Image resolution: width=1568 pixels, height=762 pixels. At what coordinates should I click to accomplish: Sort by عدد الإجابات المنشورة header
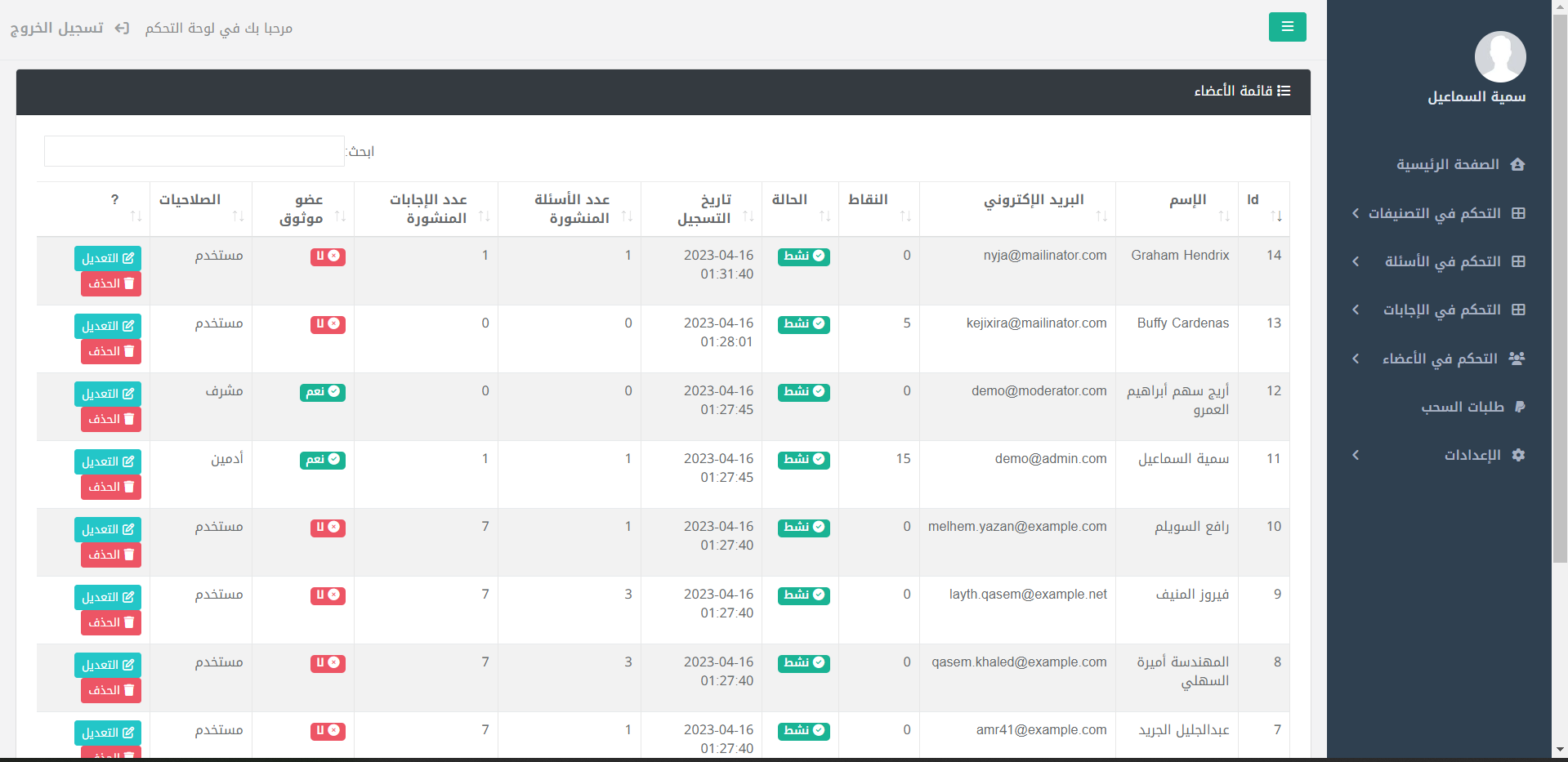(426, 208)
